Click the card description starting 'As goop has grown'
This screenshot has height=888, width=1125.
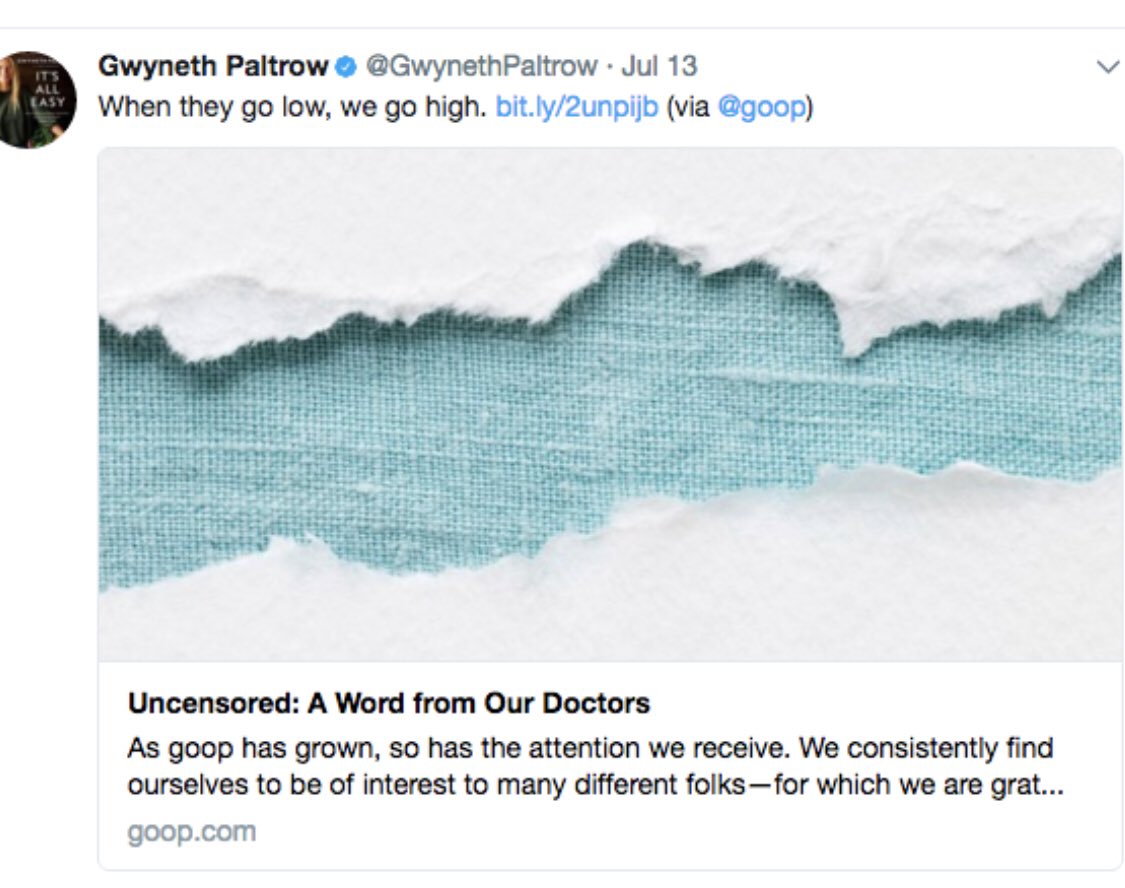tap(595, 766)
